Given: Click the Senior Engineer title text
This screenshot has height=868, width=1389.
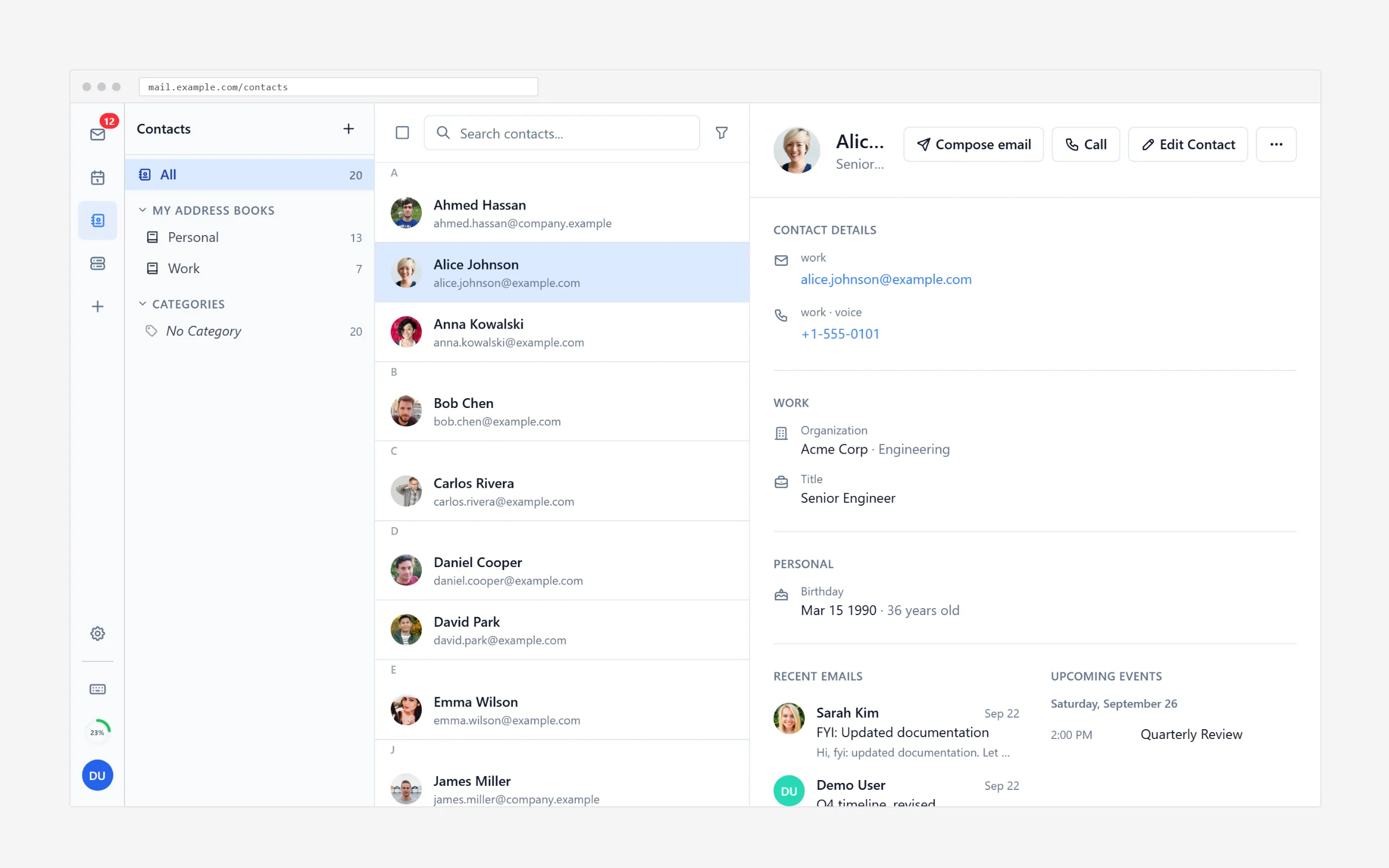Looking at the screenshot, I should 848,498.
